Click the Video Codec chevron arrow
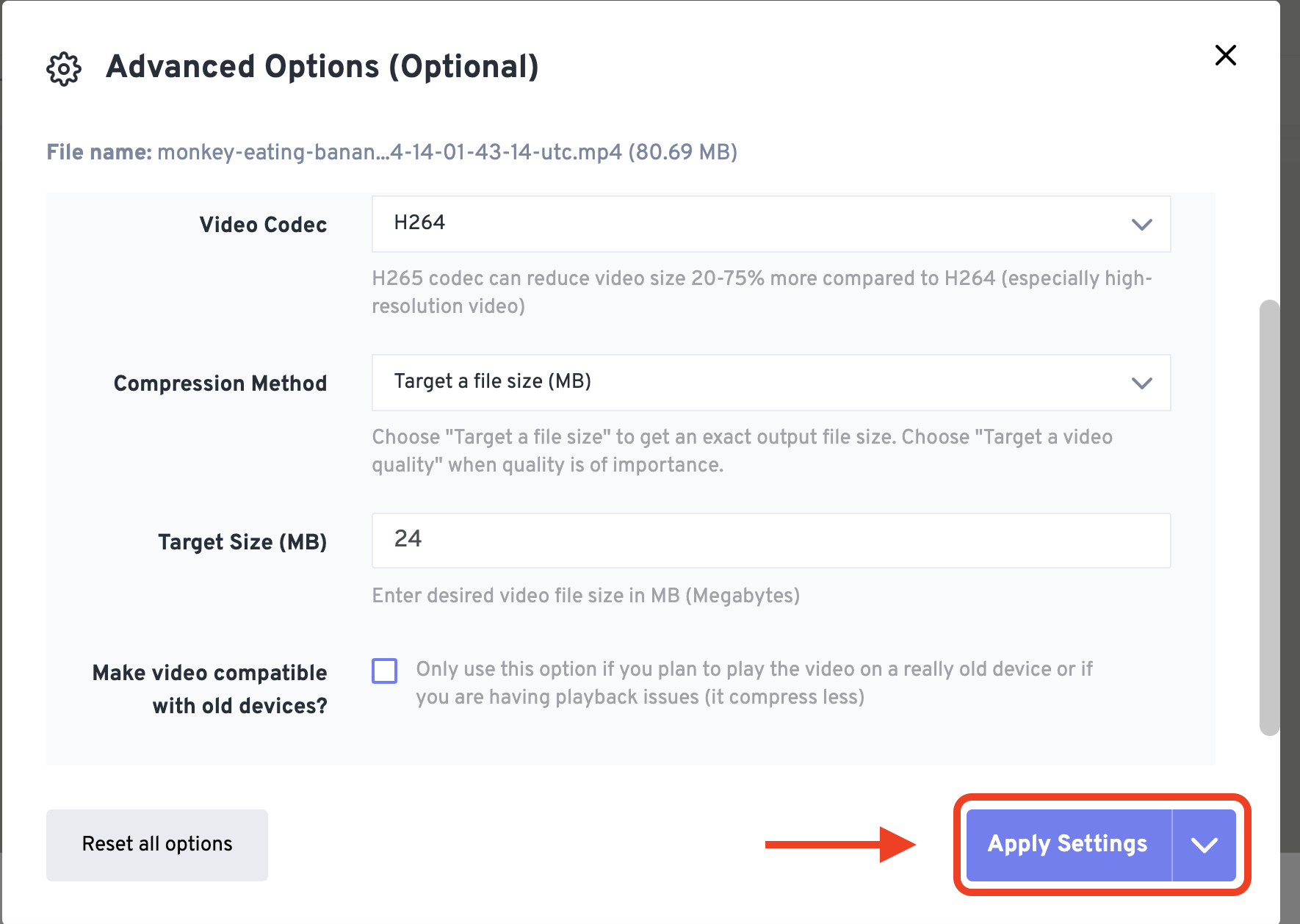 [1142, 225]
